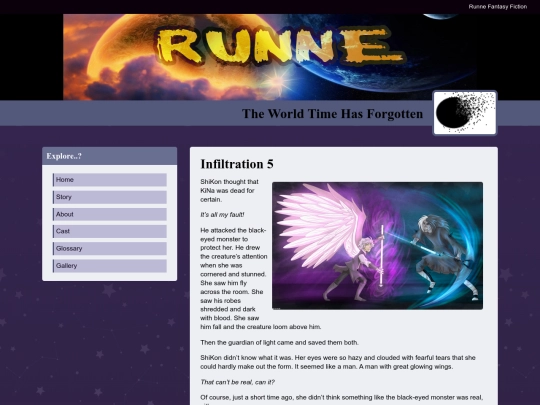Click the paragraph starting 'ShiKon didn't know what it was'
The width and height of the screenshot is (540, 405).
338,362
